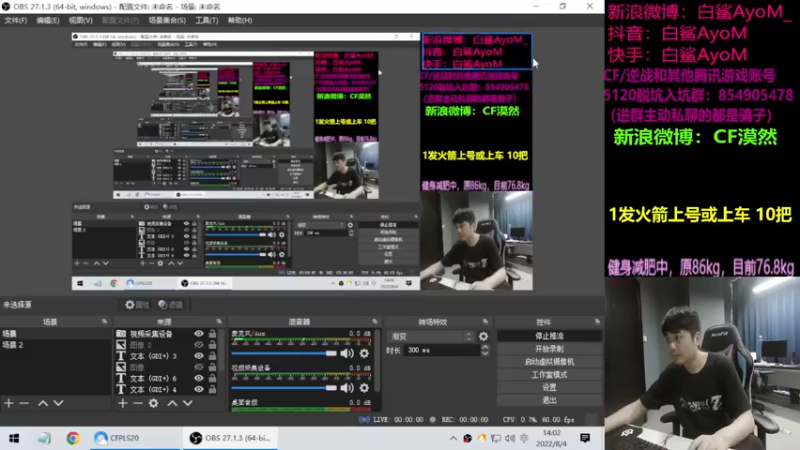800x450 pixels.
Task: Toggle visibility of 视频采集设备 source
Action: point(198,334)
